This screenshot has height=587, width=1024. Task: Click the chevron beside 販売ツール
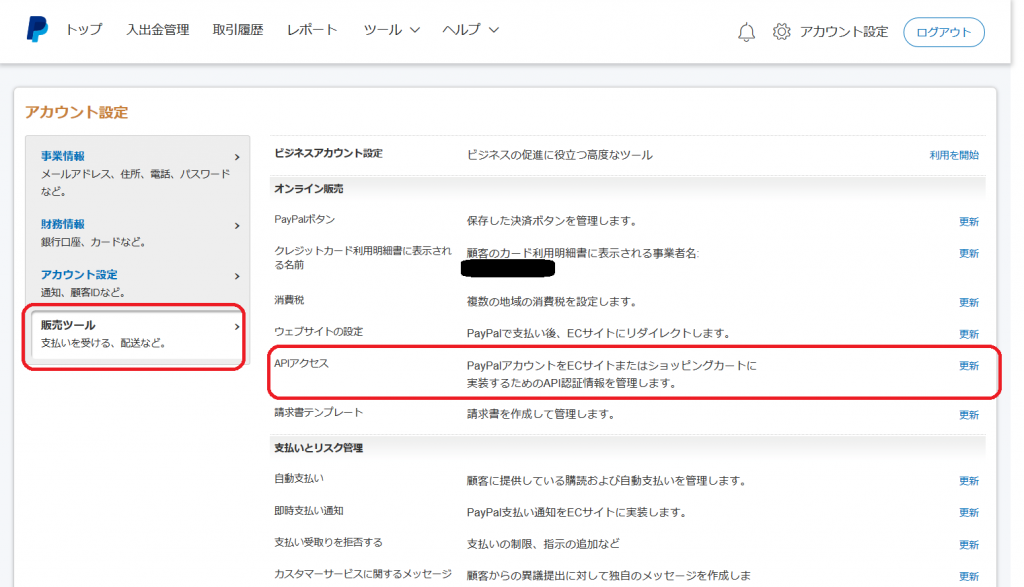(x=236, y=326)
